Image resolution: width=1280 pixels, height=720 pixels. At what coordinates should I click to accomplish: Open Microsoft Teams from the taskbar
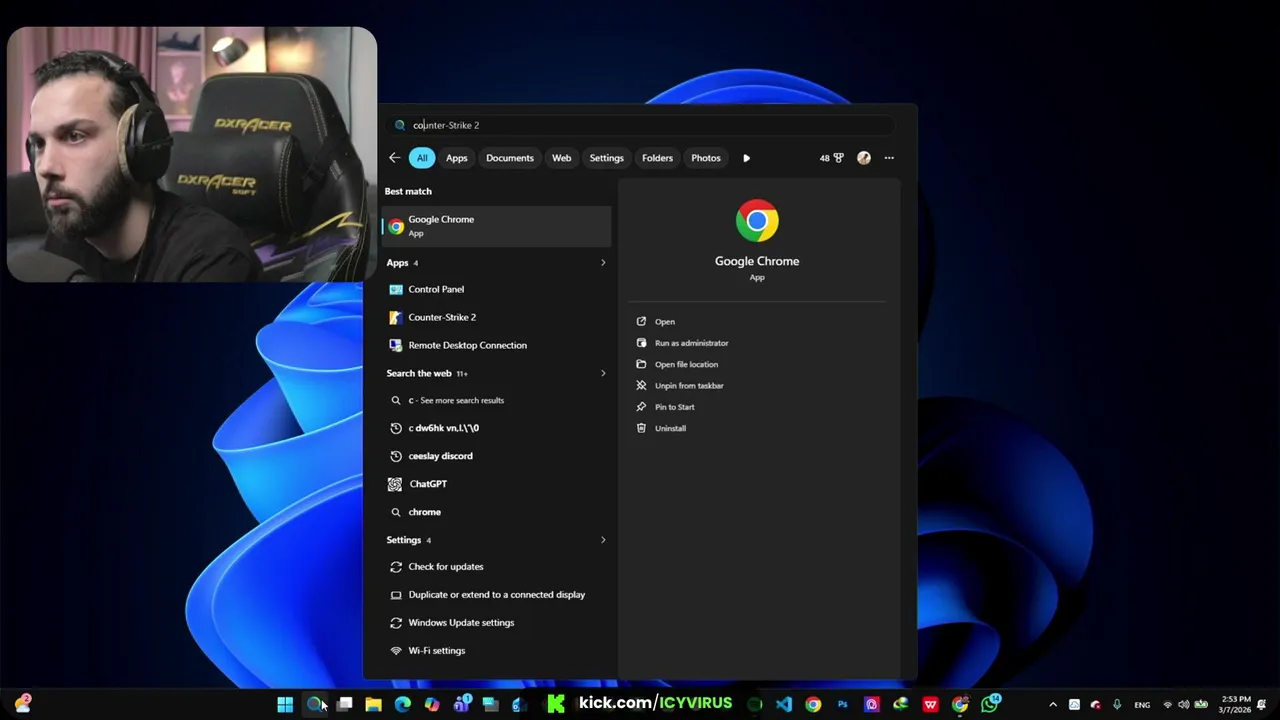click(461, 704)
